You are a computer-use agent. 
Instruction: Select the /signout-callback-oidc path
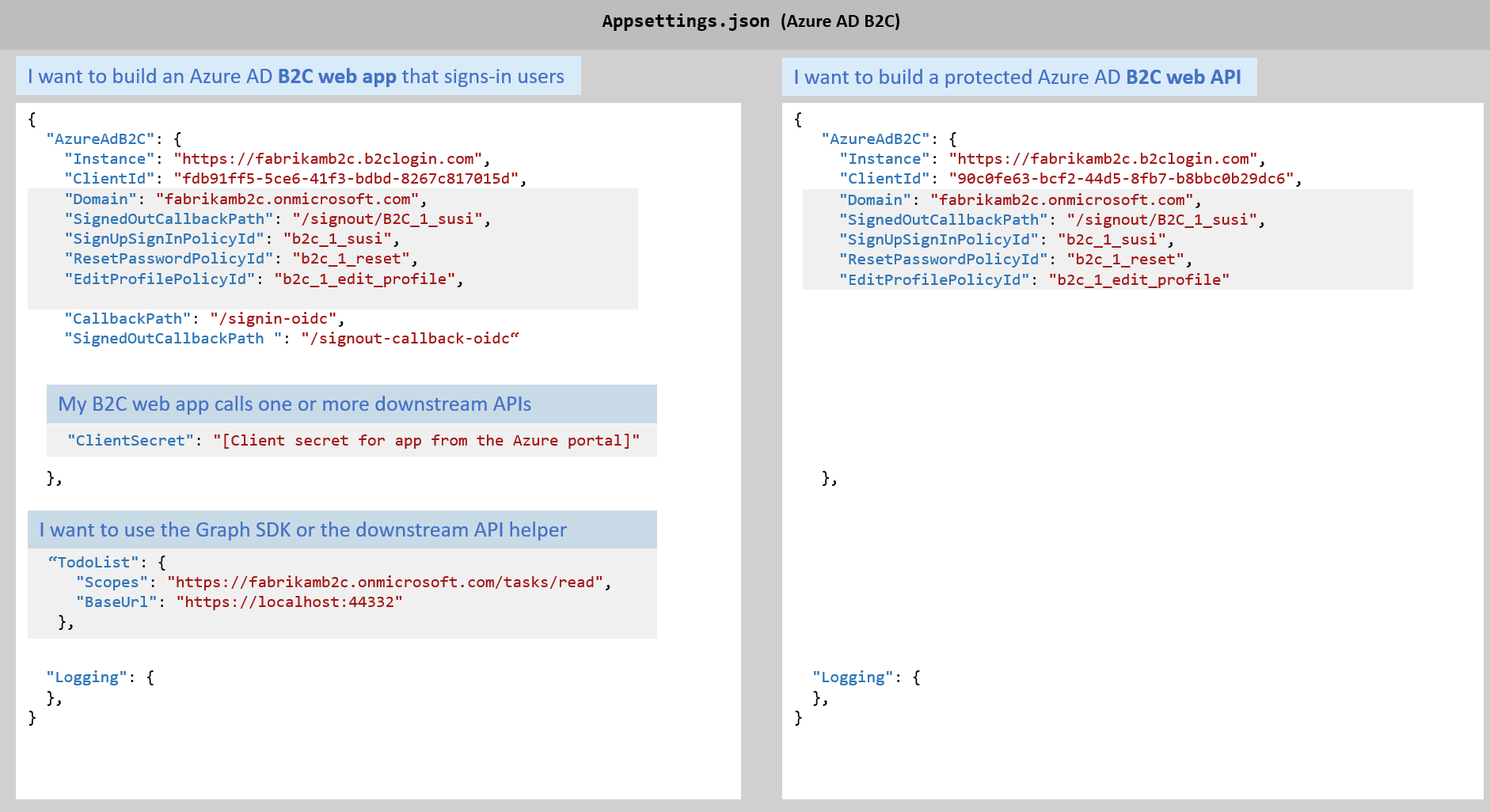(407, 338)
